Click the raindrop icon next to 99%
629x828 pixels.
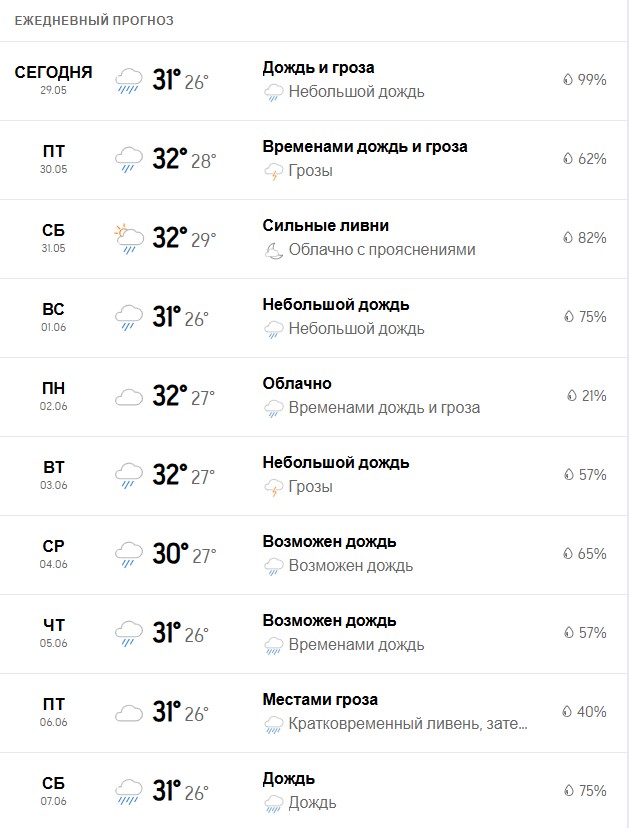tap(568, 80)
